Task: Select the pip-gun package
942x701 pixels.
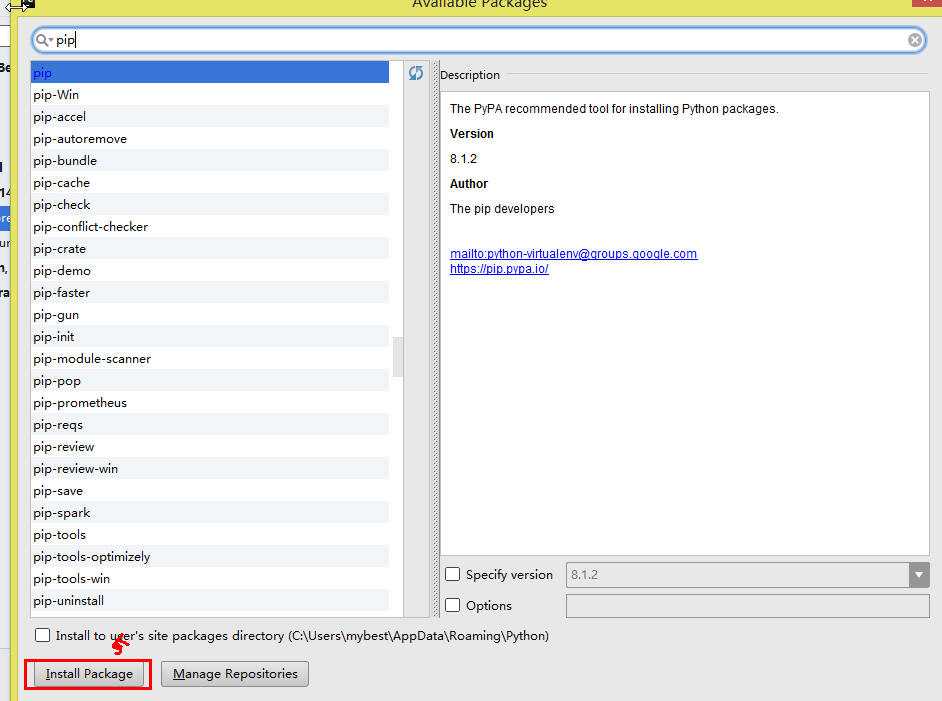Action: point(210,315)
